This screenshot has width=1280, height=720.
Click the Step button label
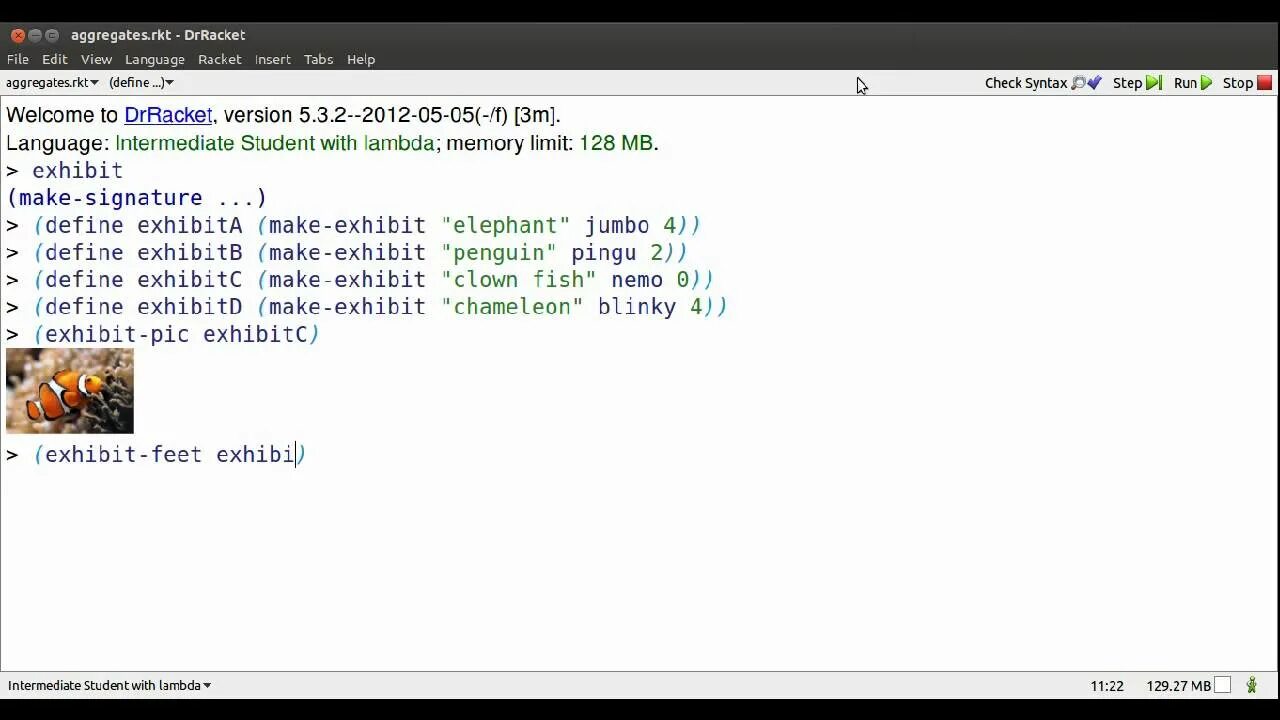(x=1127, y=83)
